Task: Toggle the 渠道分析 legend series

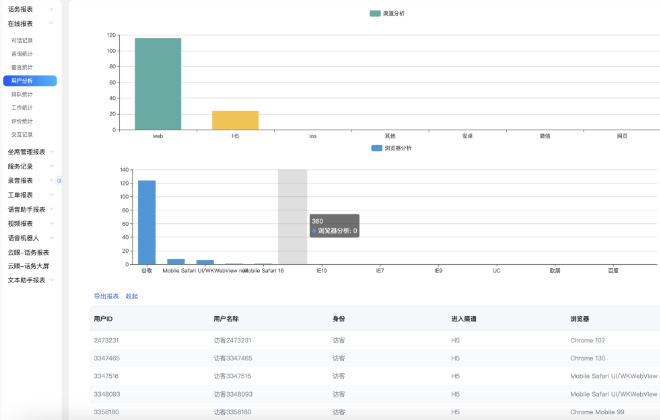Action: [386, 13]
